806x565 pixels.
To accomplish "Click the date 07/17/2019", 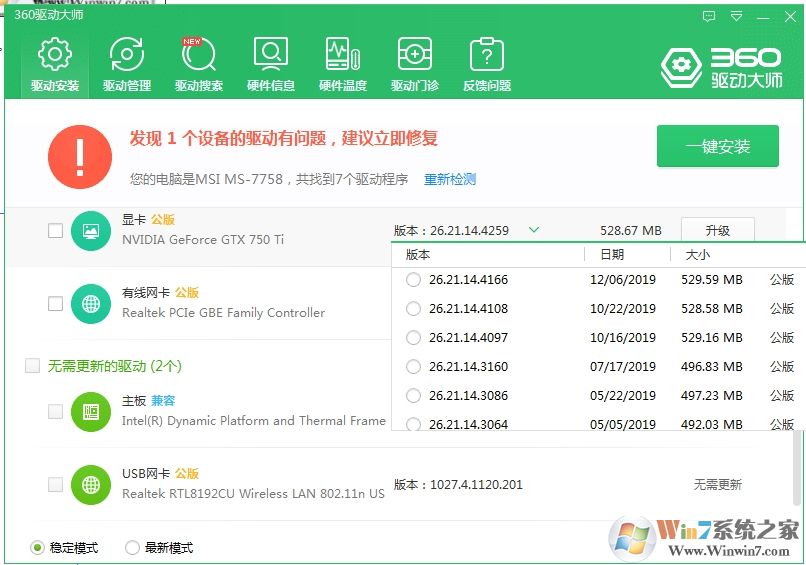I will pos(622,367).
